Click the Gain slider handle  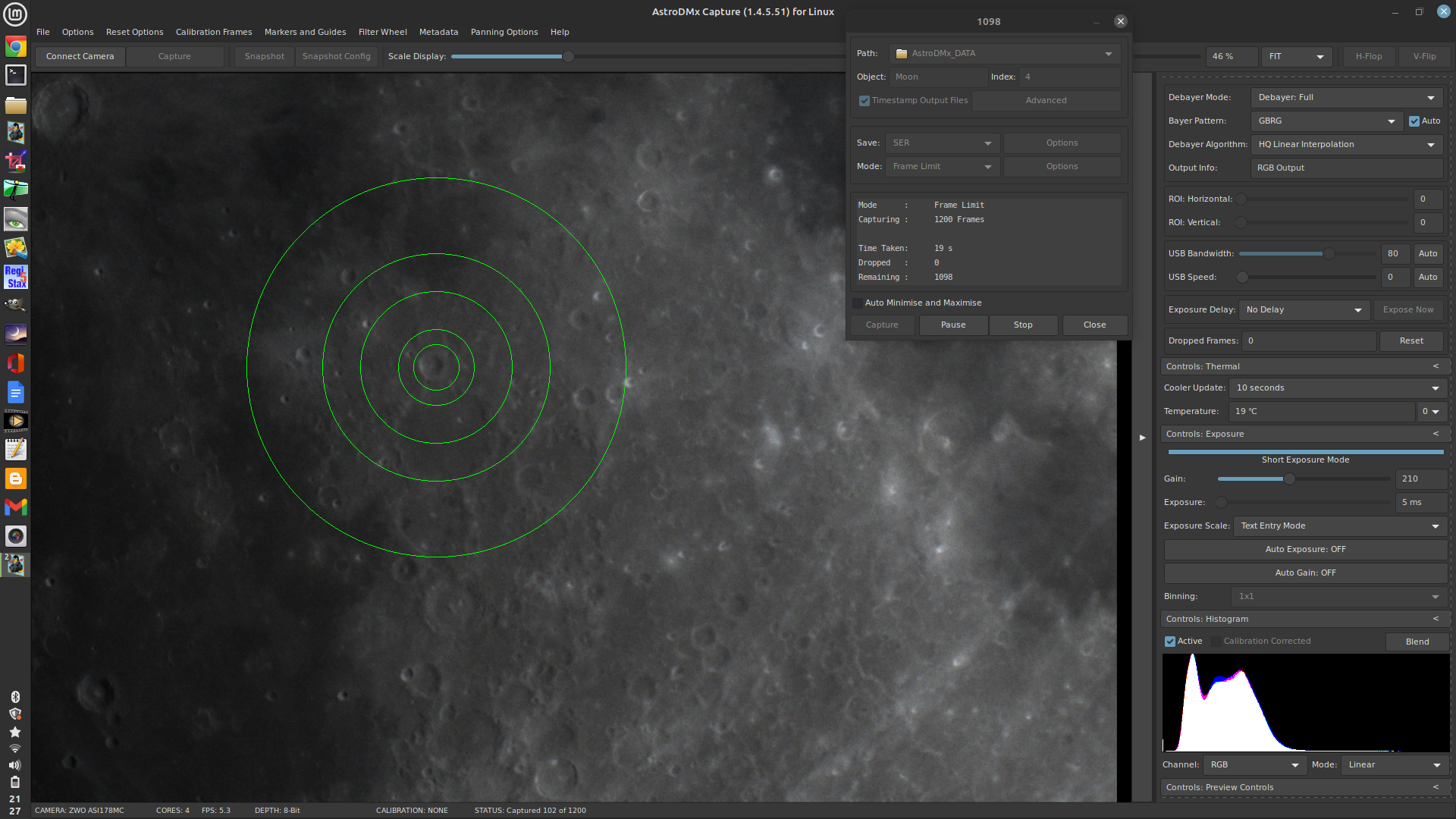click(1288, 479)
